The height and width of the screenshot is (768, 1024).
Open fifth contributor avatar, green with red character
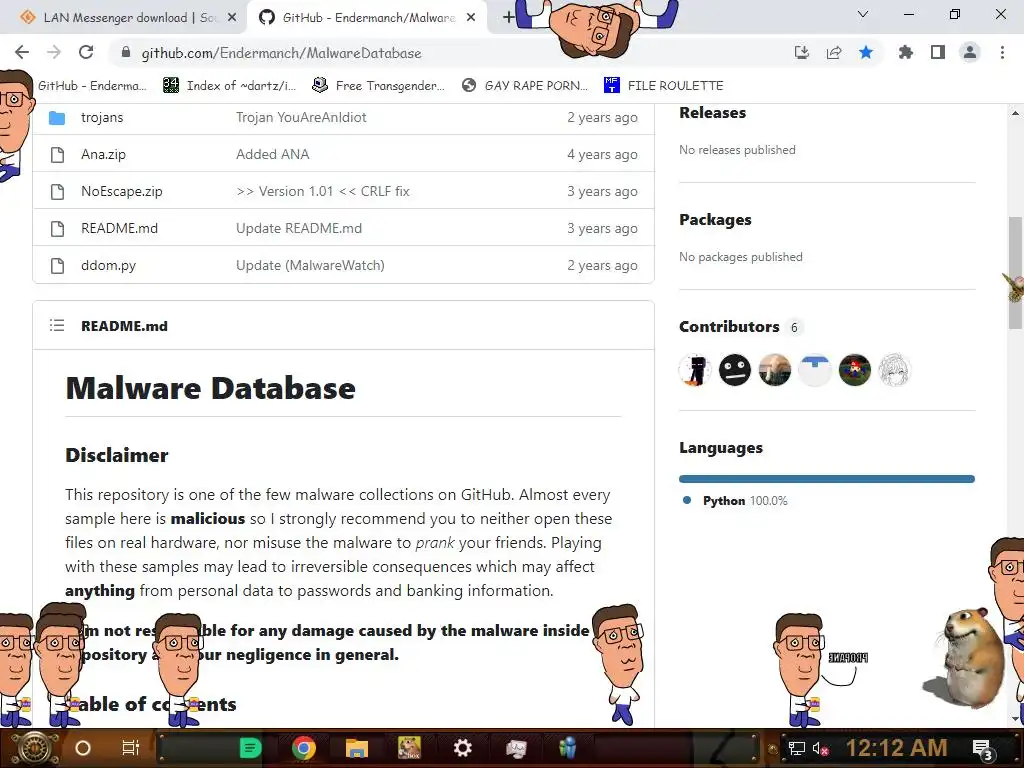coord(854,370)
